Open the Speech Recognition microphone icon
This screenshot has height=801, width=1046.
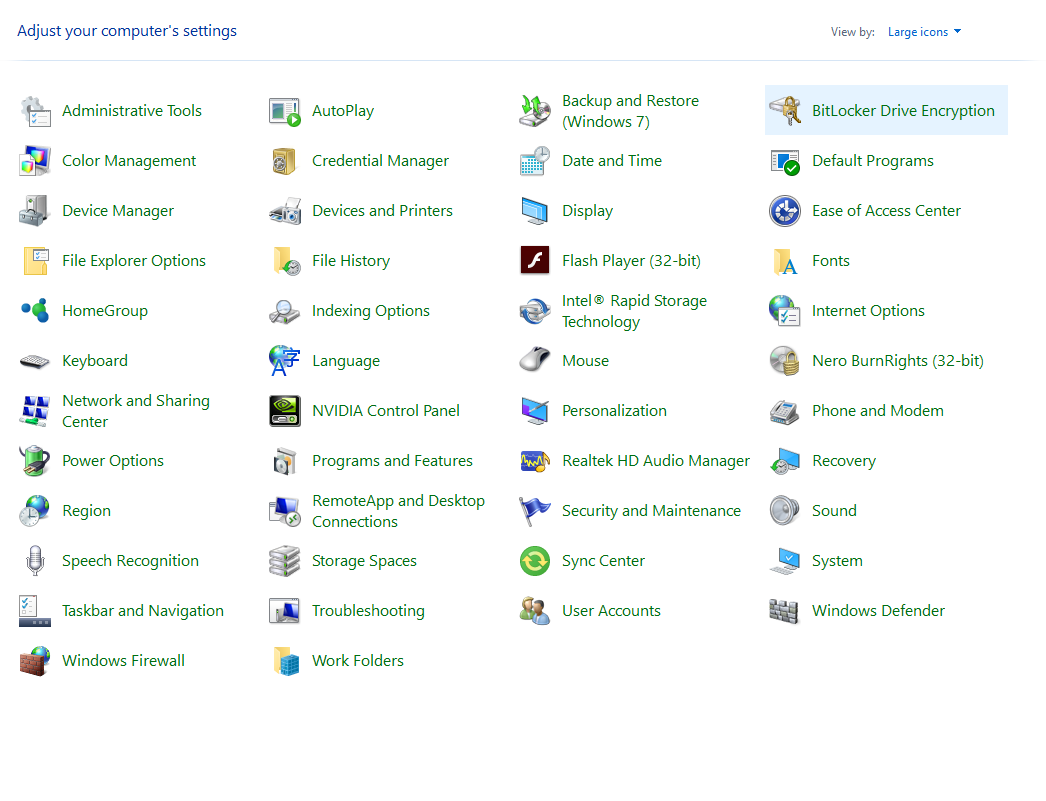point(35,561)
